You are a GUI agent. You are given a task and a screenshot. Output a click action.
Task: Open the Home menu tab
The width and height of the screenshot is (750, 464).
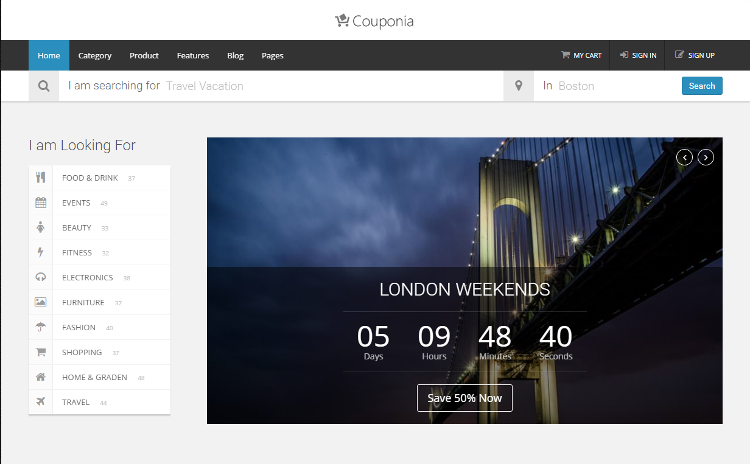pyautogui.click(x=49, y=55)
